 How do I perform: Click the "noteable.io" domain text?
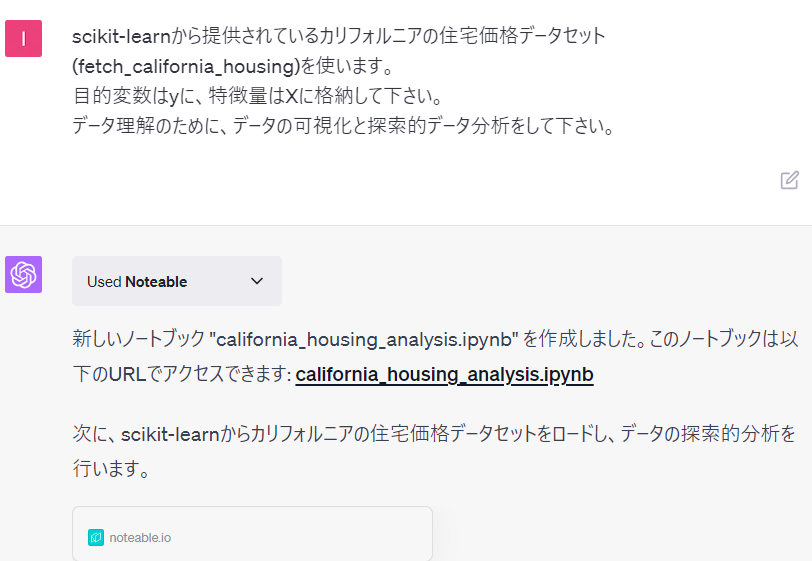pos(140,537)
